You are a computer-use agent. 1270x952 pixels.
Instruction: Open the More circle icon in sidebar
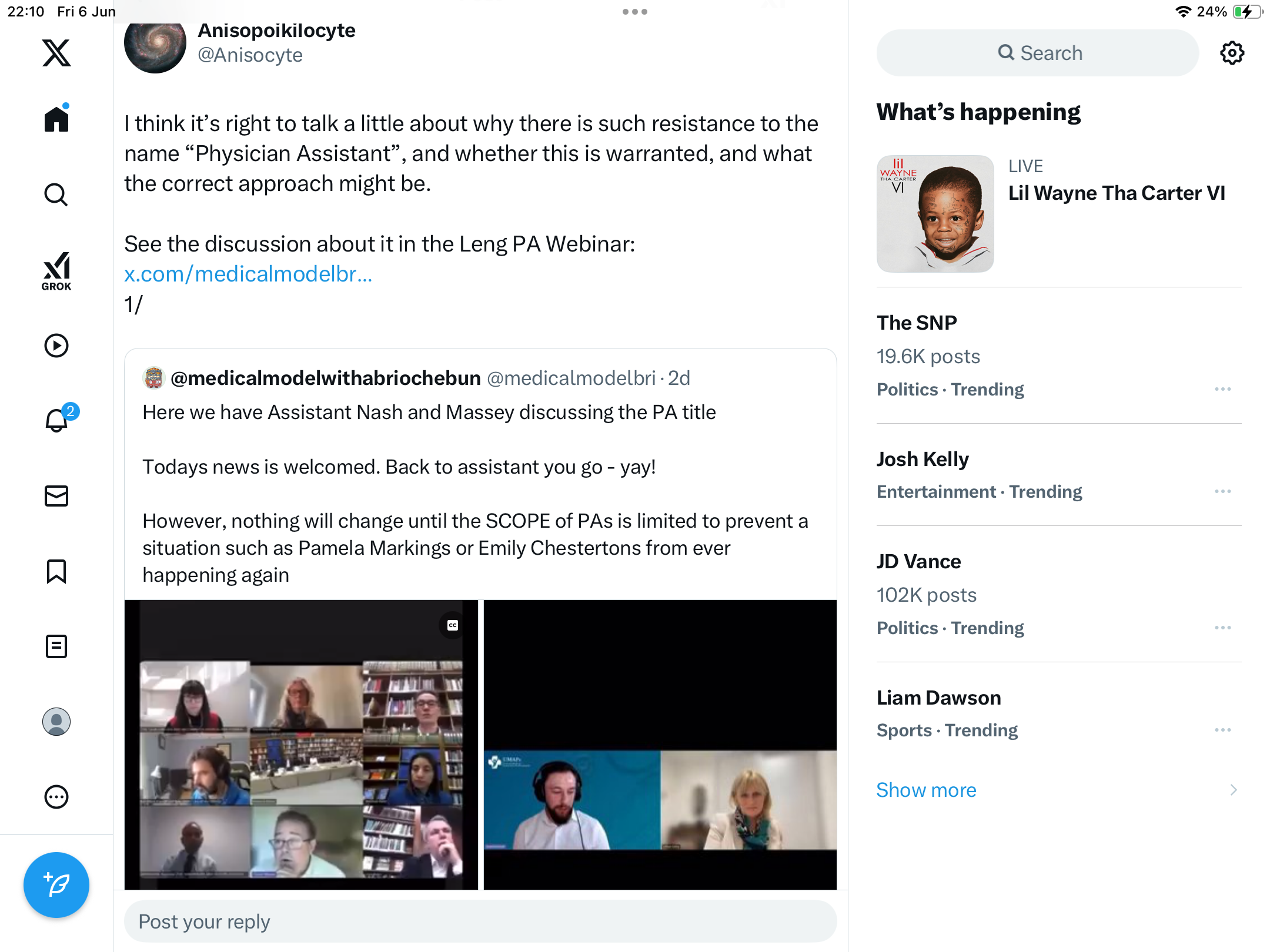point(56,797)
